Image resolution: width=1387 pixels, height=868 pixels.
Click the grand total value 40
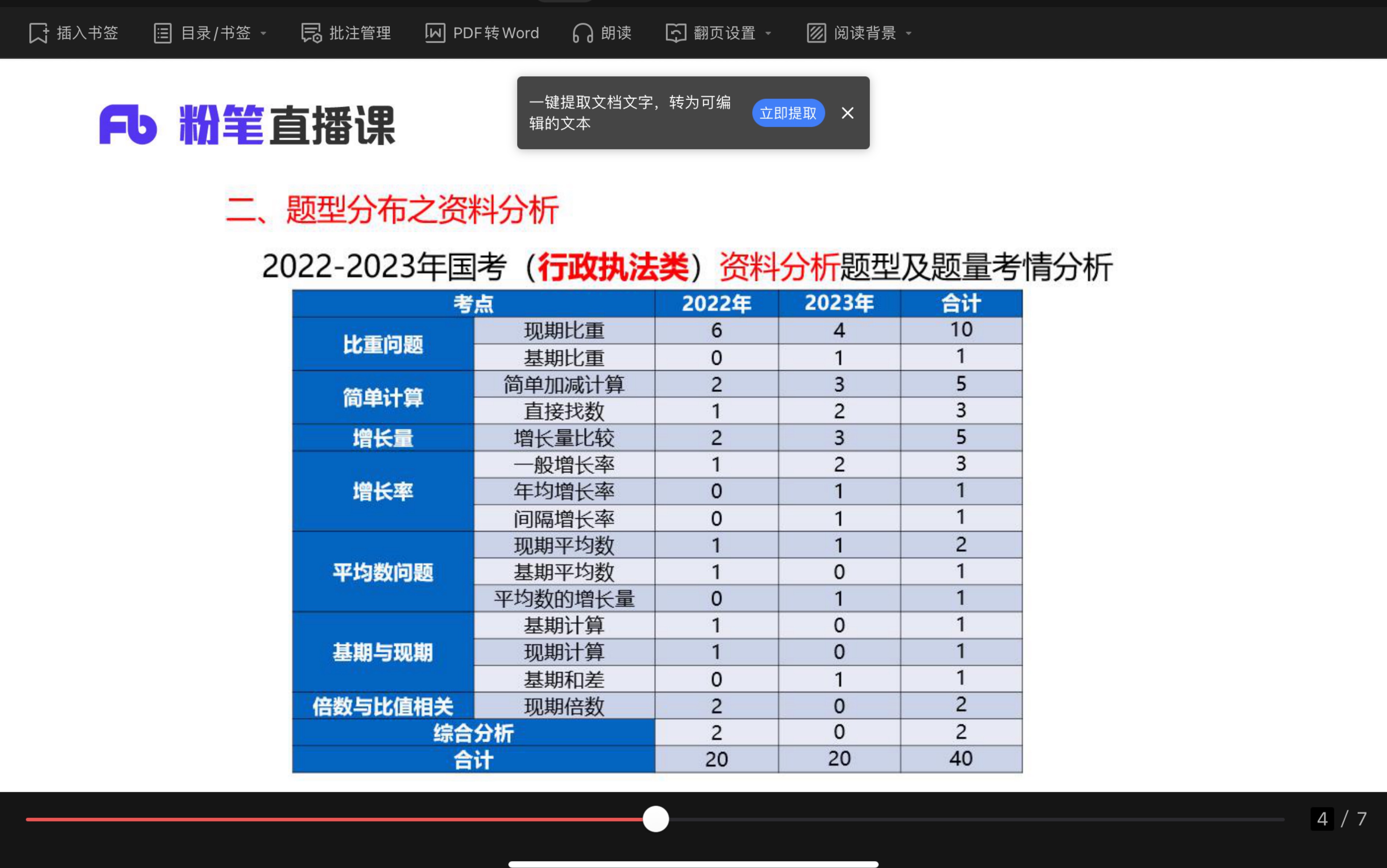pyautogui.click(x=961, y=758)
